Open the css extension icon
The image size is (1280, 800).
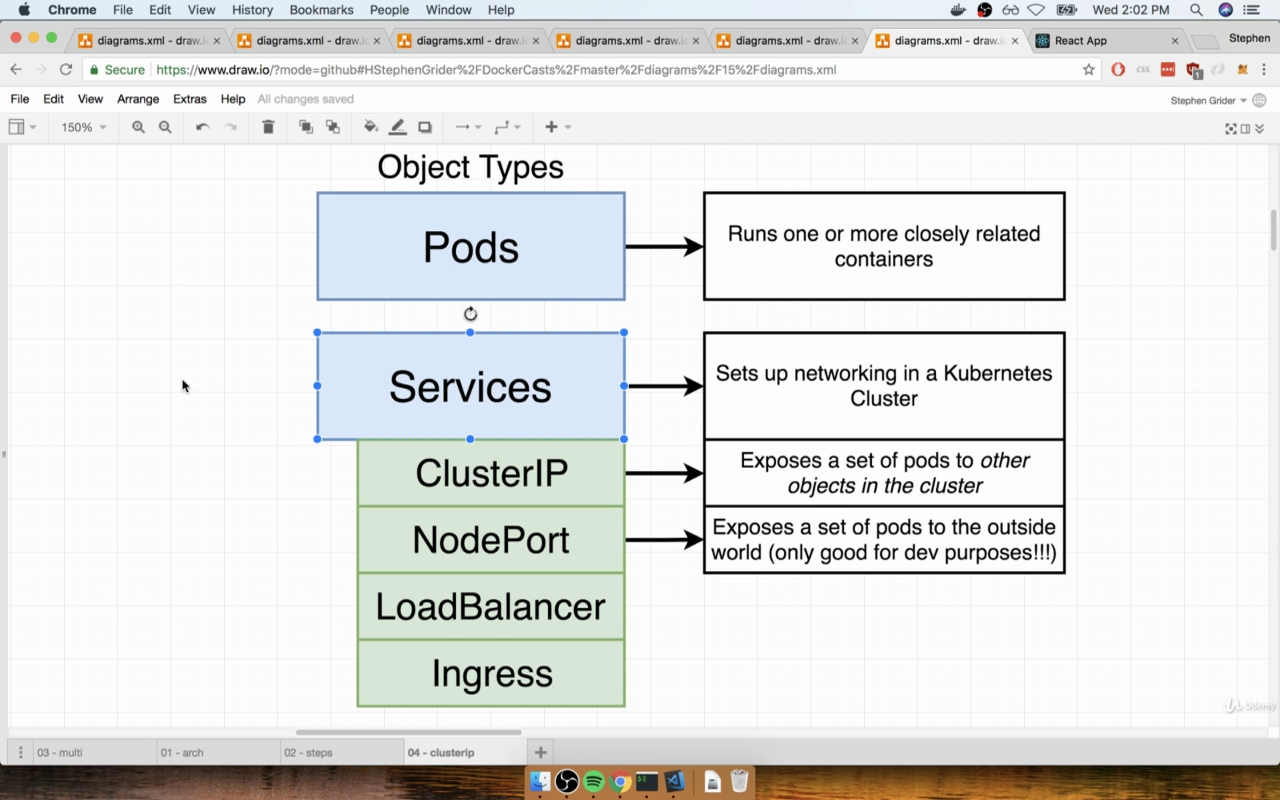[x=1142, y=70]
